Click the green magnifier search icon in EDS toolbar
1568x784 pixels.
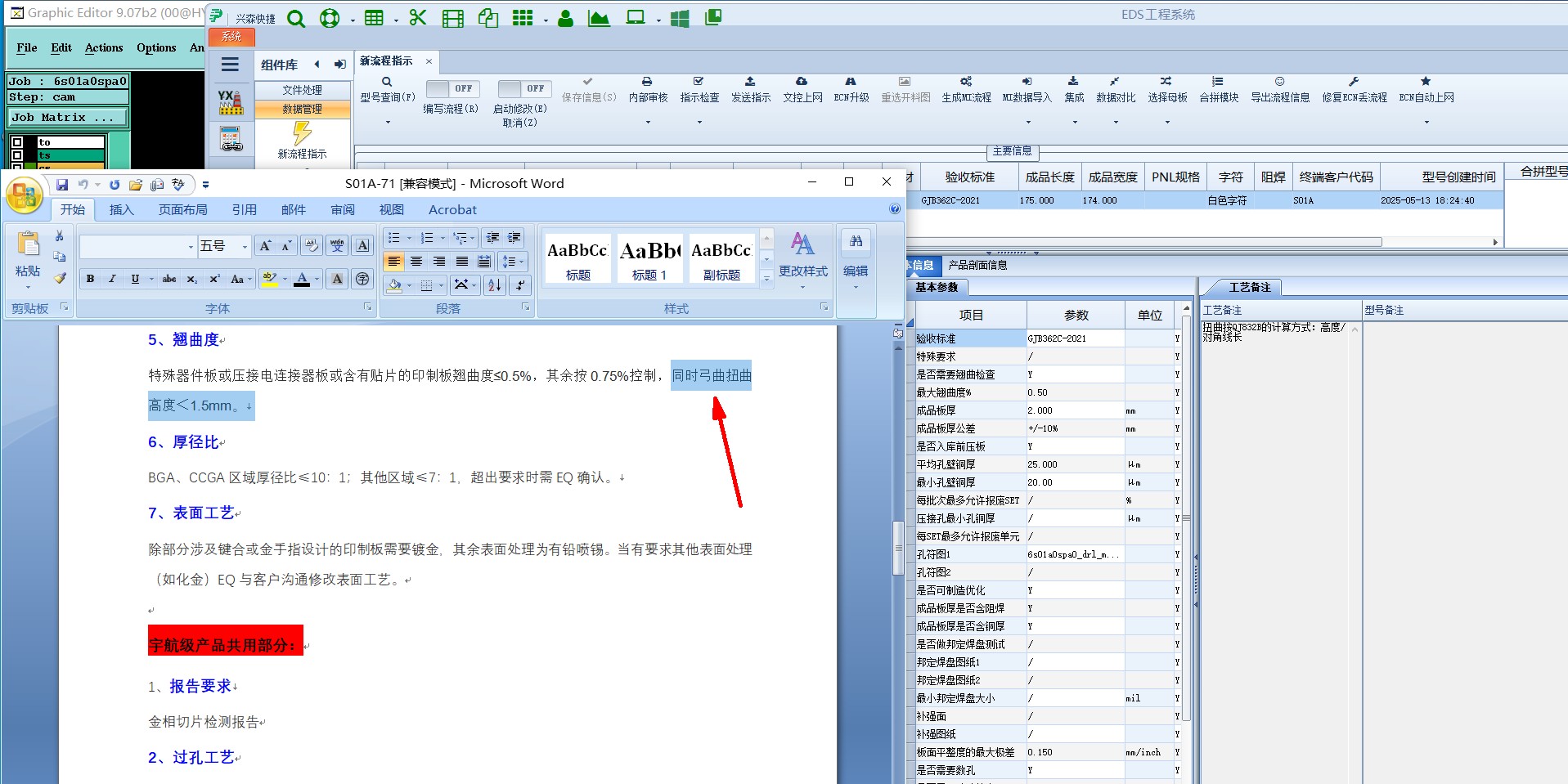[x=296, y=18]
